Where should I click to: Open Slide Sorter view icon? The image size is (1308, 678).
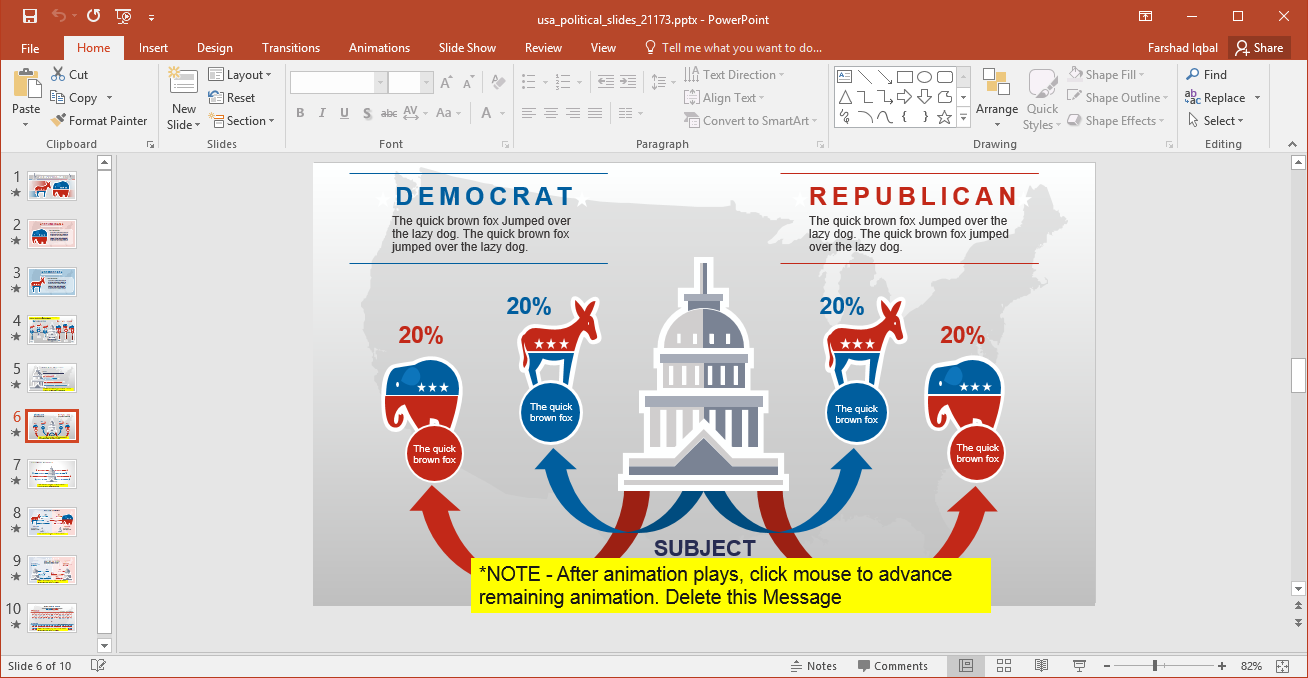click(x=1003, y=666)
